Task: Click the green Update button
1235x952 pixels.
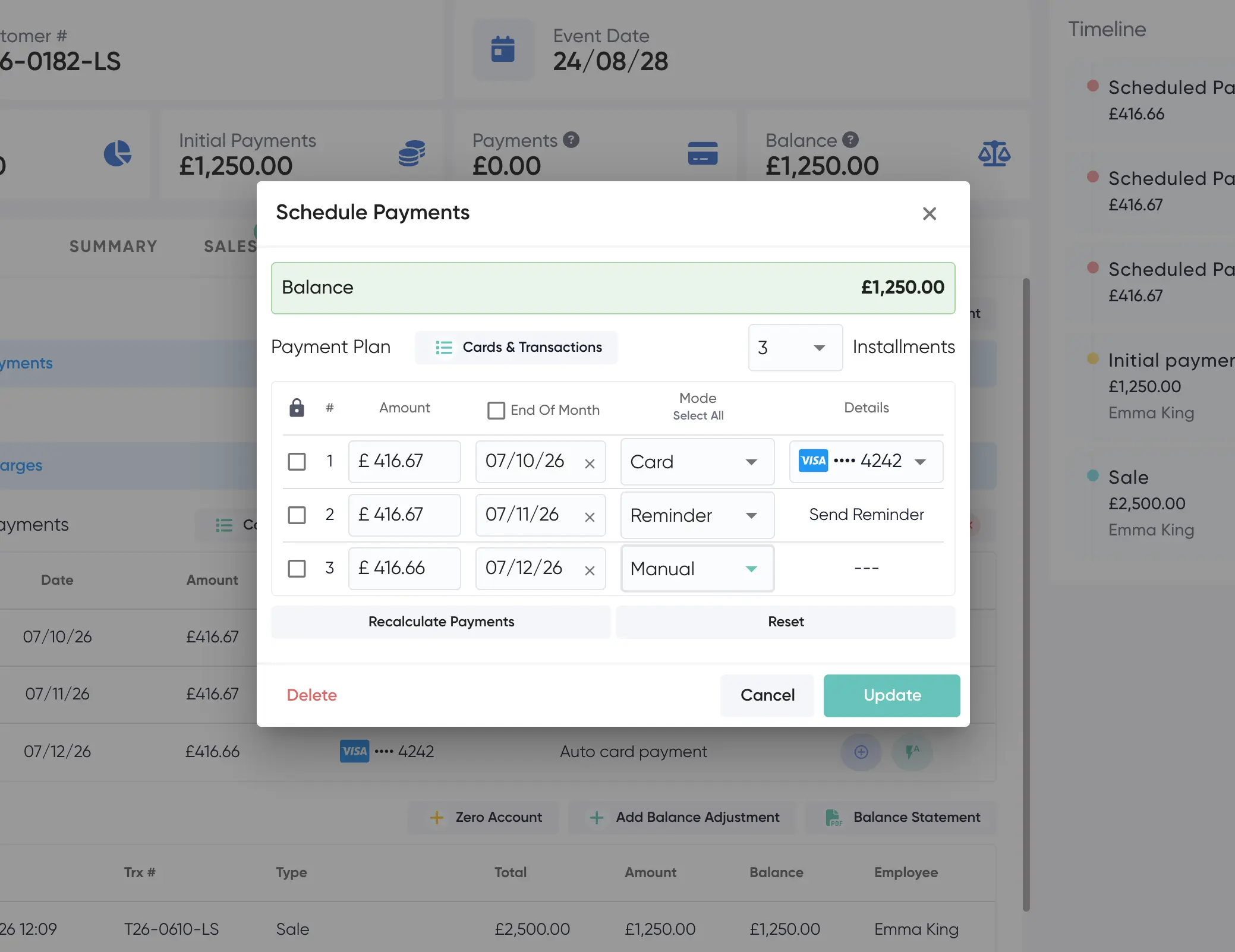Action: pyautogui.click(x=891, y=695)
